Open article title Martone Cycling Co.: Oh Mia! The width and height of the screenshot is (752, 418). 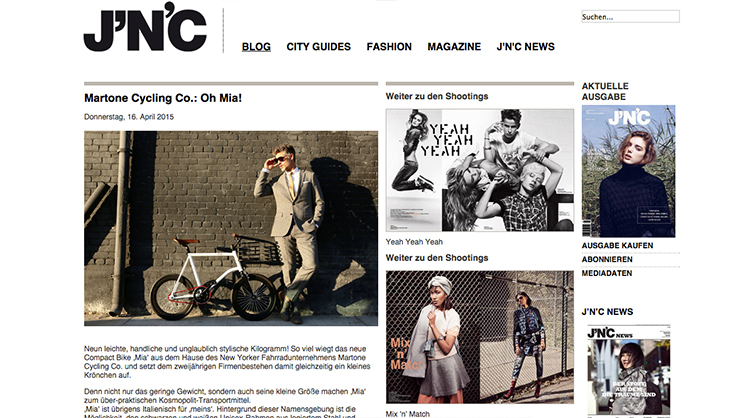[x=163, y=98]
